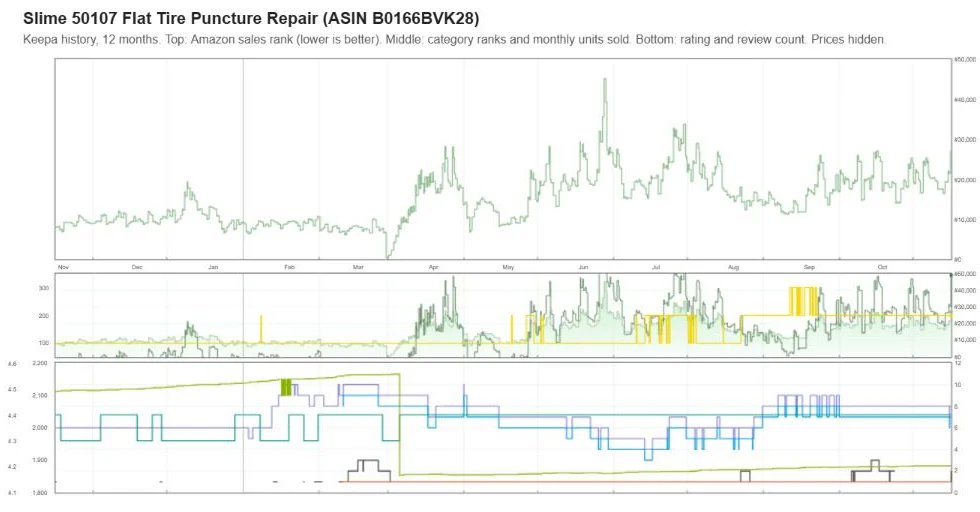
Task: Select the Aug label on the time axis
Action: point(733,267)
